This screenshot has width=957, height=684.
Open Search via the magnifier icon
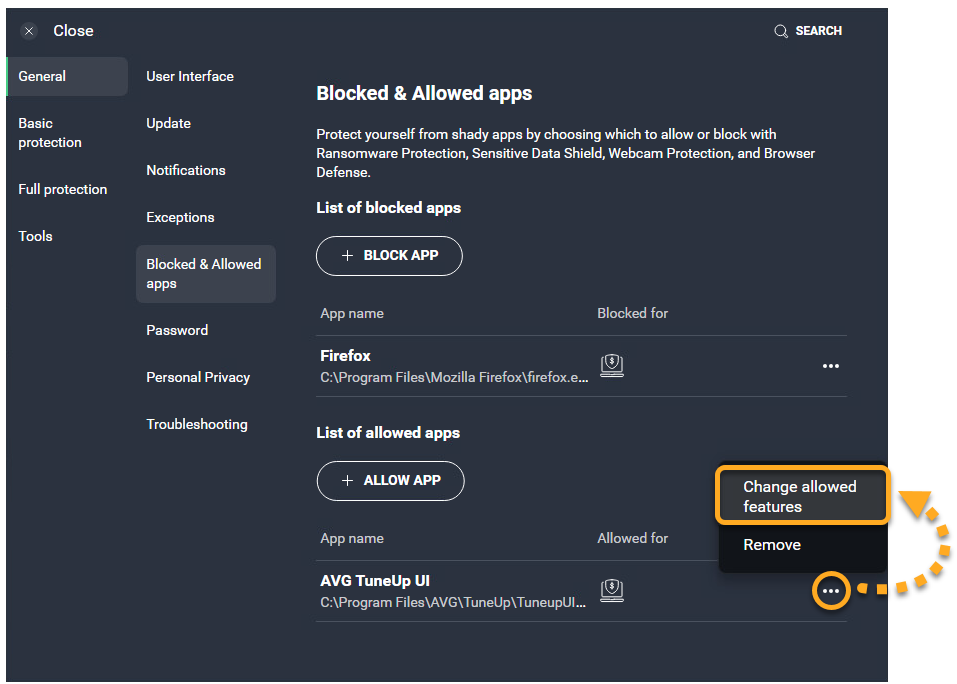pyautogui.click(x=781, y=31)
